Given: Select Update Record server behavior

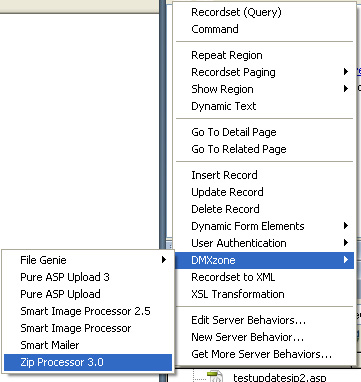Looking at the screenshot, I should 264,192.
